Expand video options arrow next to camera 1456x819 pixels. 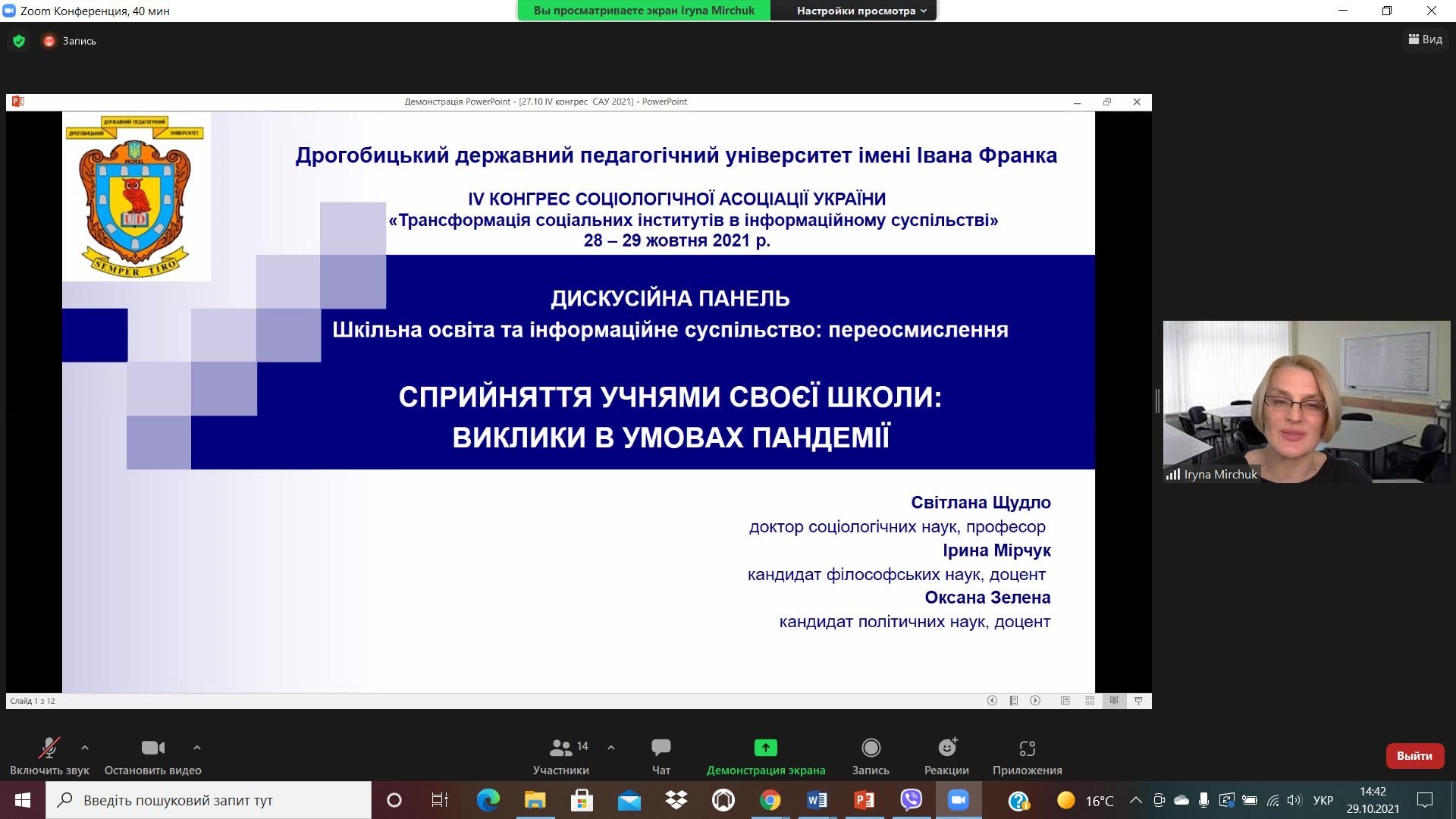[x=197, y=748]
